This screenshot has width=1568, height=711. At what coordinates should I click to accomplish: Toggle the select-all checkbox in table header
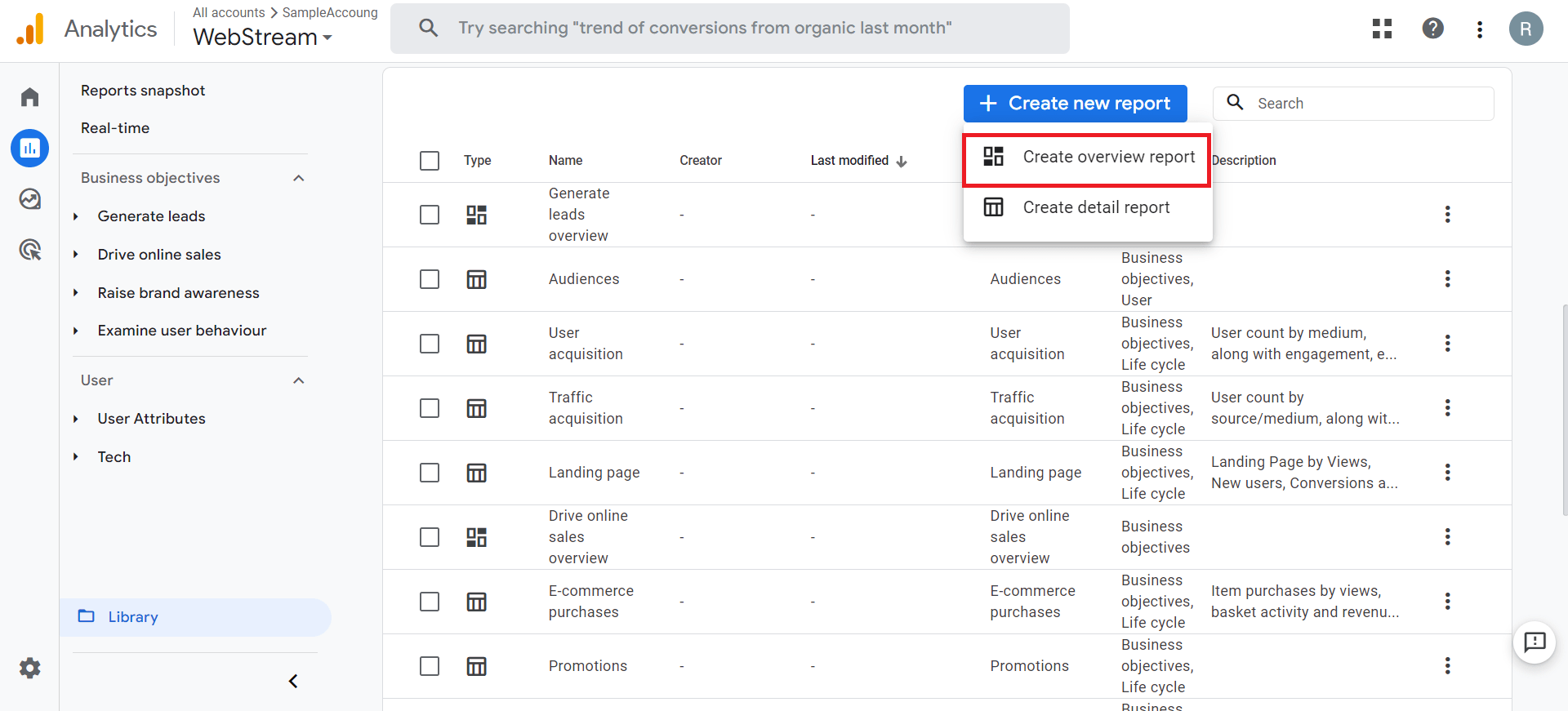pyautogui.click(x=430, y=161)
